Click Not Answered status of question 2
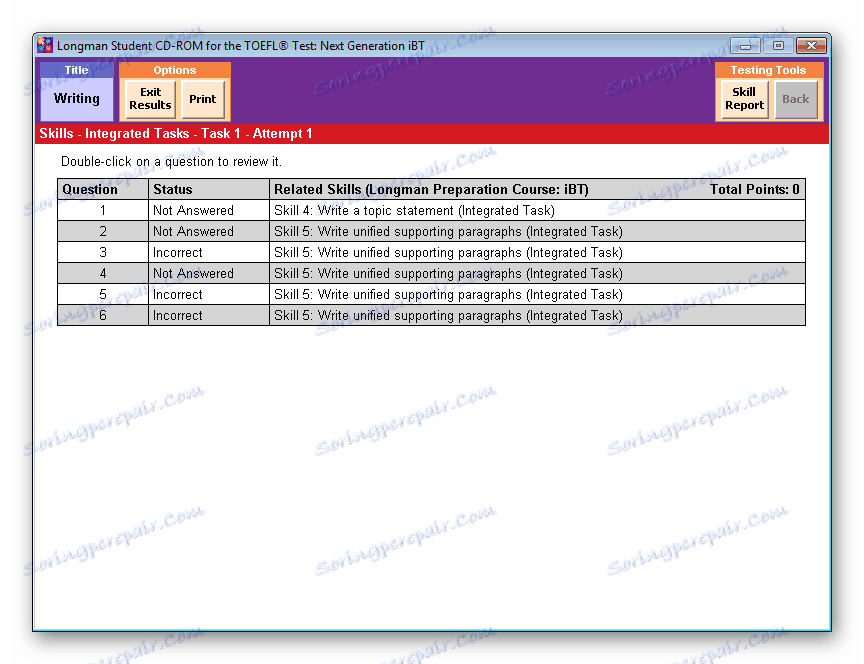The width and height of the screenshot is (864, 664). coord(193,231)
